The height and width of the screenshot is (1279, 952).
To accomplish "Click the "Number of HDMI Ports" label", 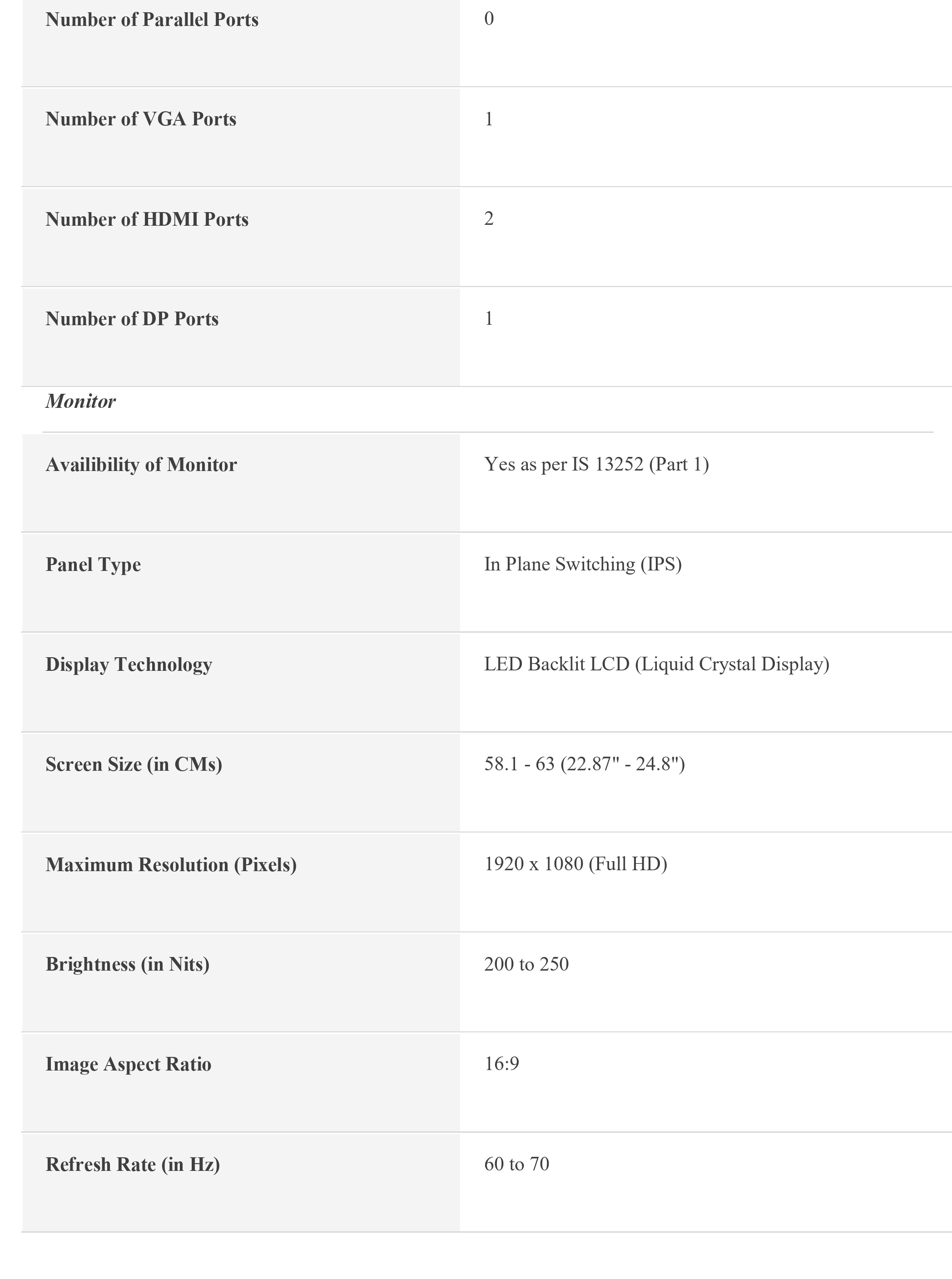I will pyautogui.click(x=147, y=219).
